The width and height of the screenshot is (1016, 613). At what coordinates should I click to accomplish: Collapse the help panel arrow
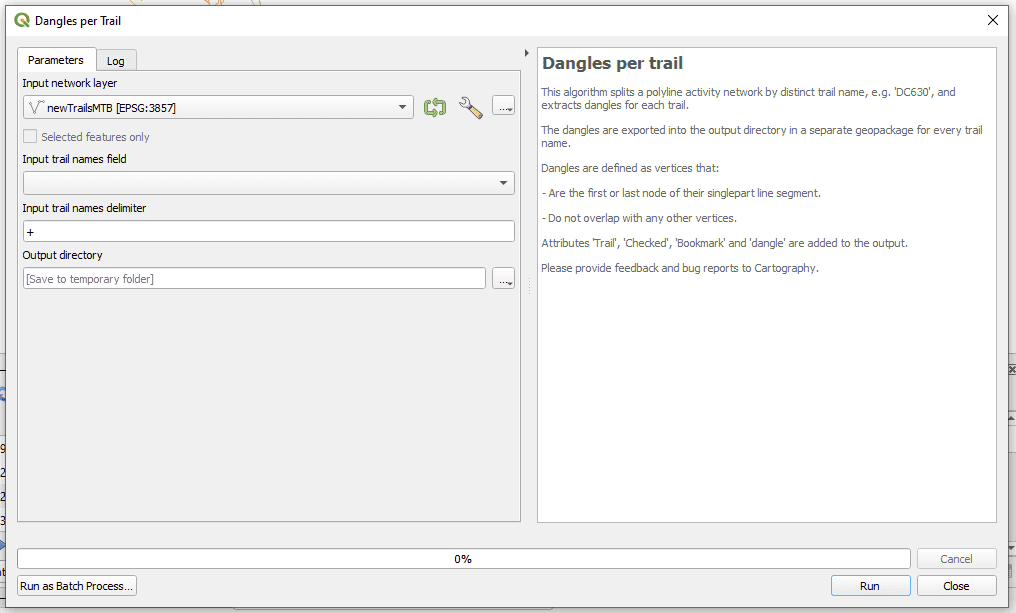click(x=526, y=53)
